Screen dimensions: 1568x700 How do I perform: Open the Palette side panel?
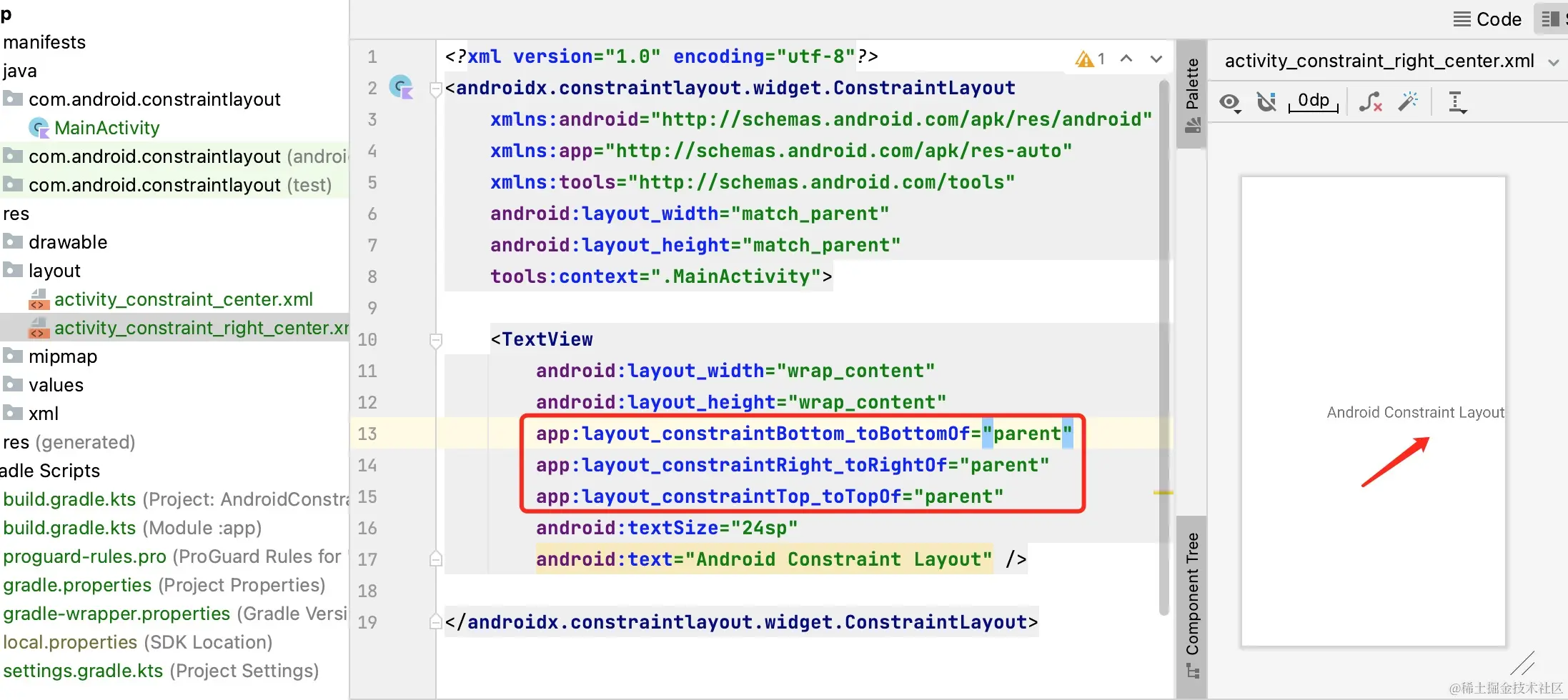(x=1191, y=94)
